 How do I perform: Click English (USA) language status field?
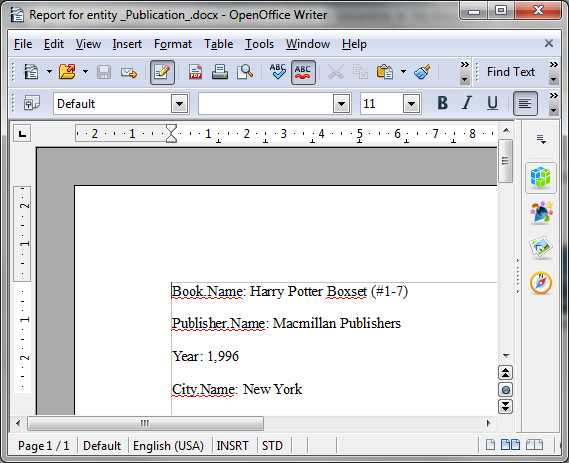pyautogui.click(x=168, y=446)
